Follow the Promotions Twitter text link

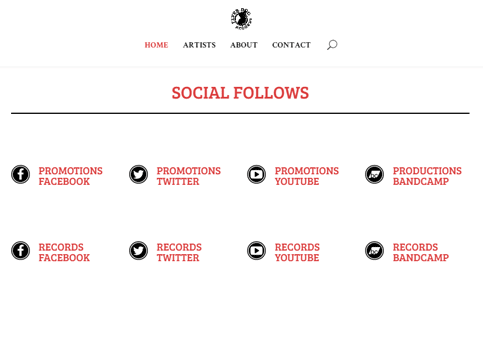pos(189,176)
